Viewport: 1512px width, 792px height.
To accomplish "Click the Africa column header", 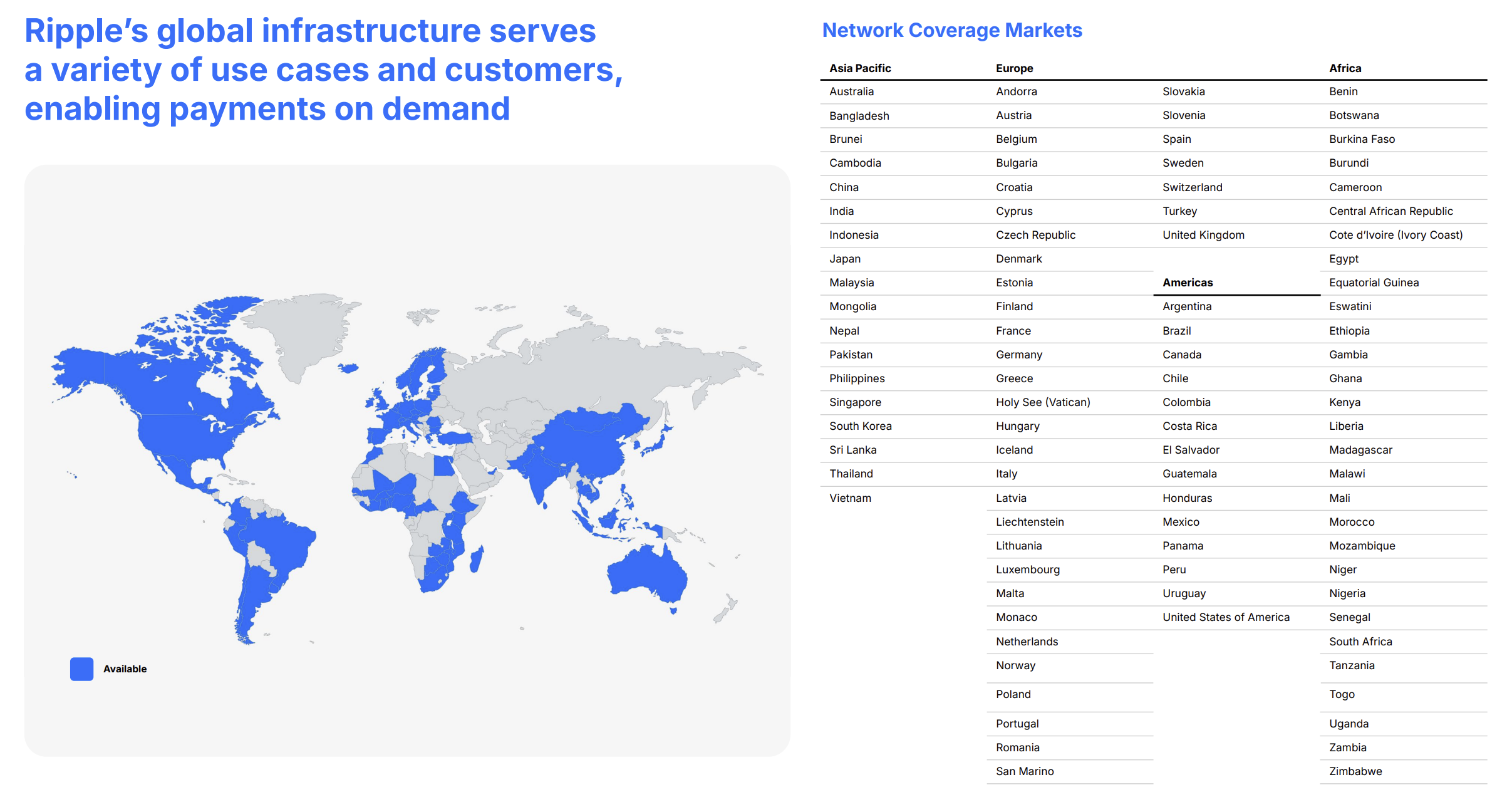I will tap(1345, 68).
